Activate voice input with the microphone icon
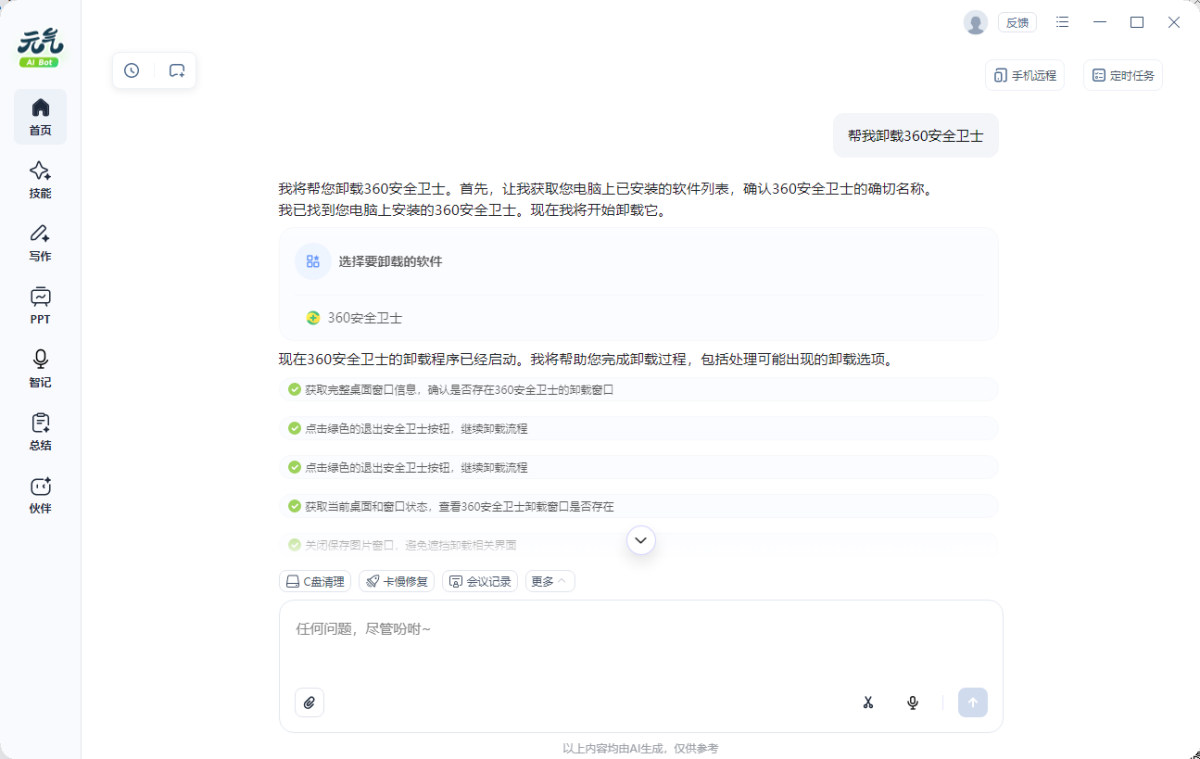Screen dimensions: 1200x759 (x=912, y=702)
